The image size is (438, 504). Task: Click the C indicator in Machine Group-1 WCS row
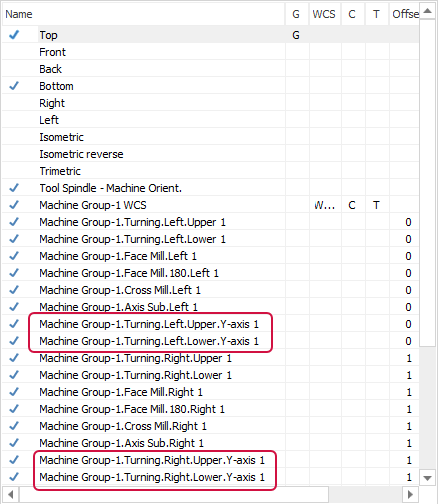click(x=352, y=205)
